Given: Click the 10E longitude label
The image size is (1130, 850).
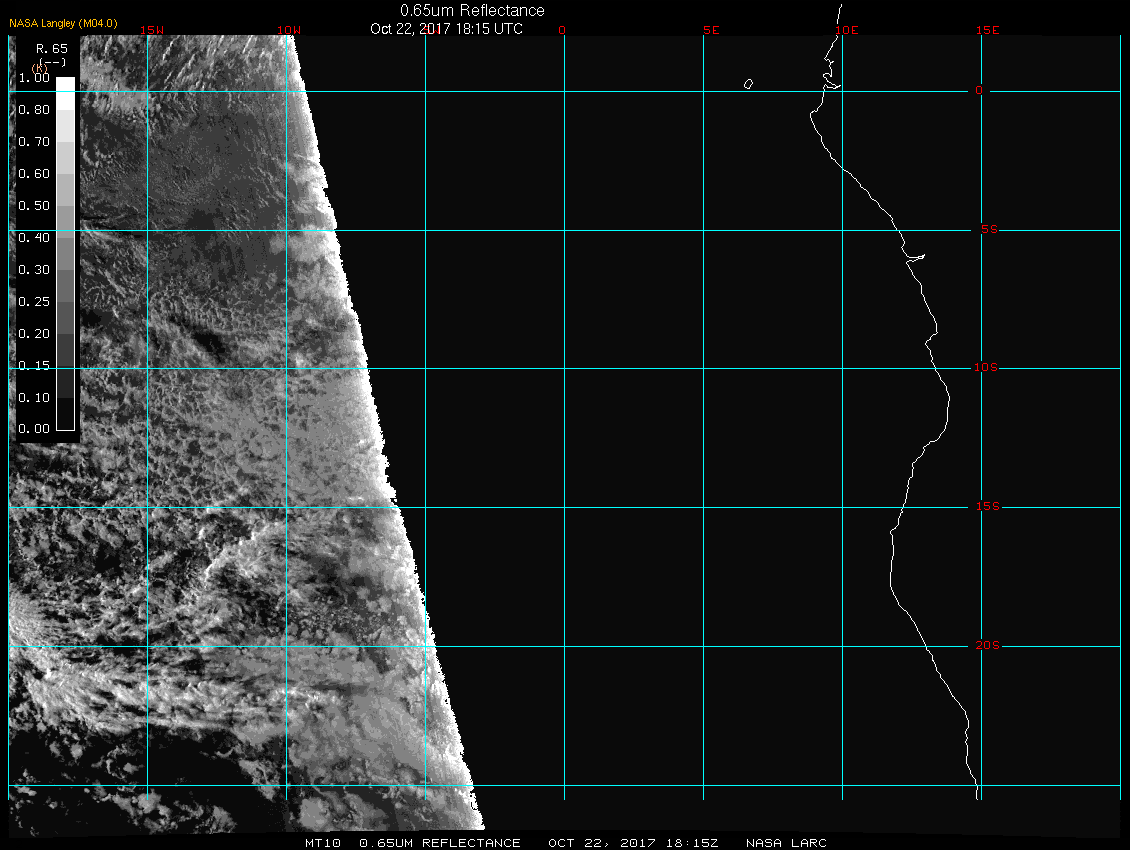Looking at the screenshot, I should [846, 30].
